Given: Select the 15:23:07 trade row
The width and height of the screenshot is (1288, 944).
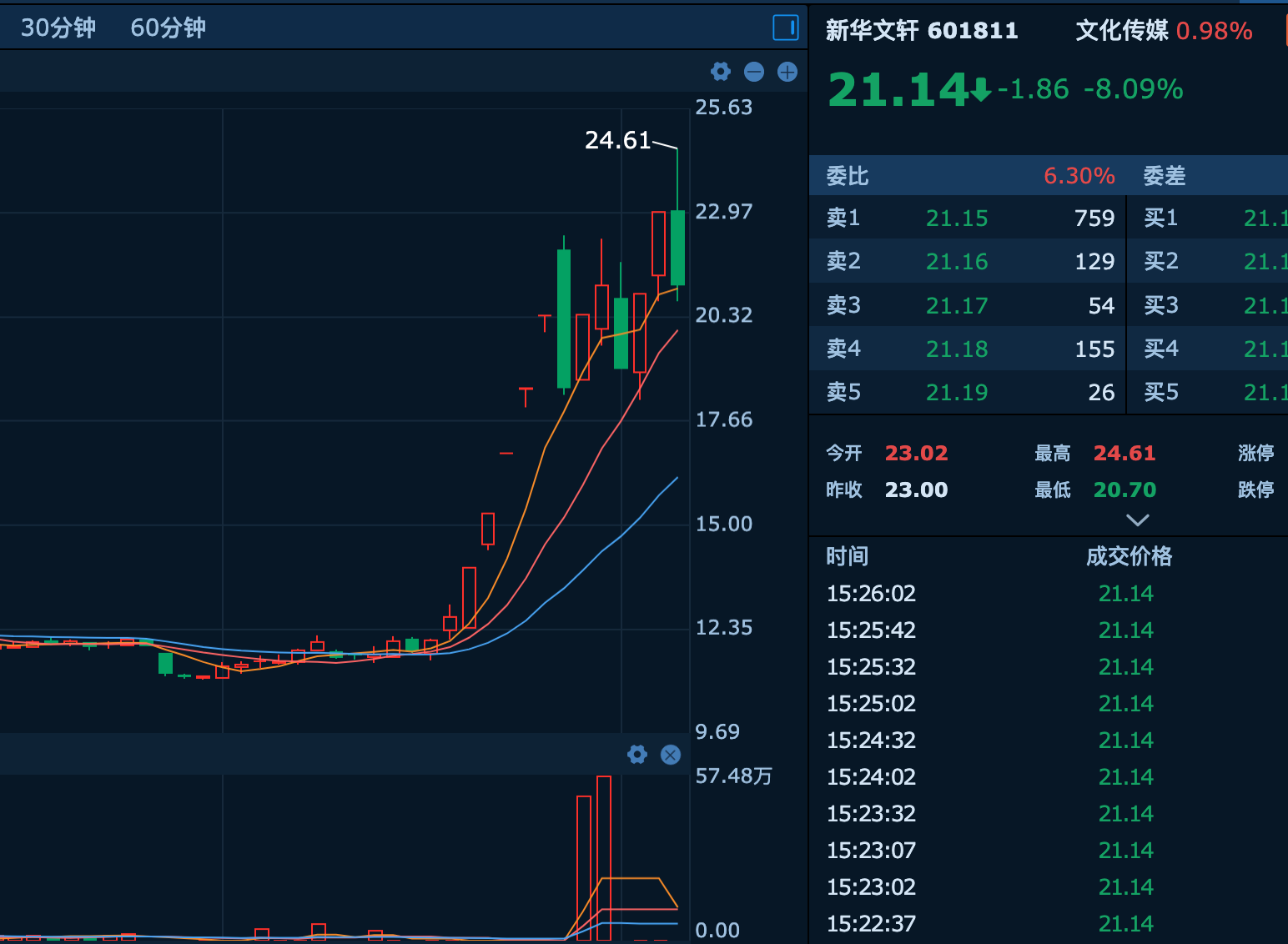Looking at the screenshot, I should [x=1049, y=851].
